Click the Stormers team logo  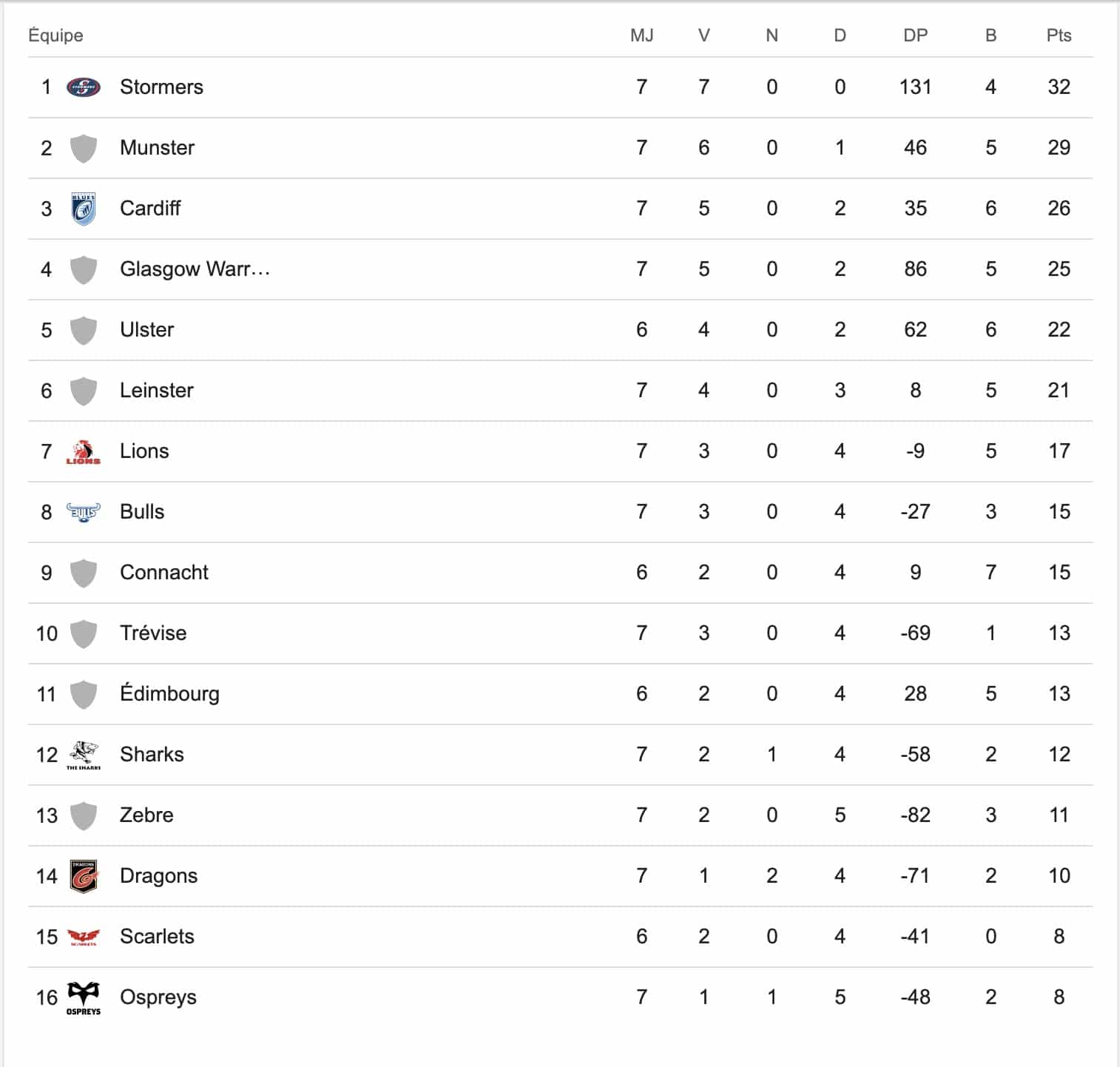(x=84, y=87)
